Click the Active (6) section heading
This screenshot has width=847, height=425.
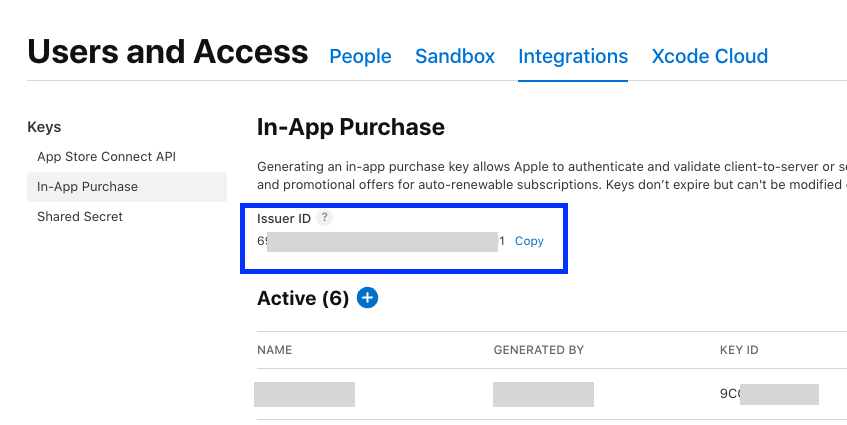tap(303, 298)
